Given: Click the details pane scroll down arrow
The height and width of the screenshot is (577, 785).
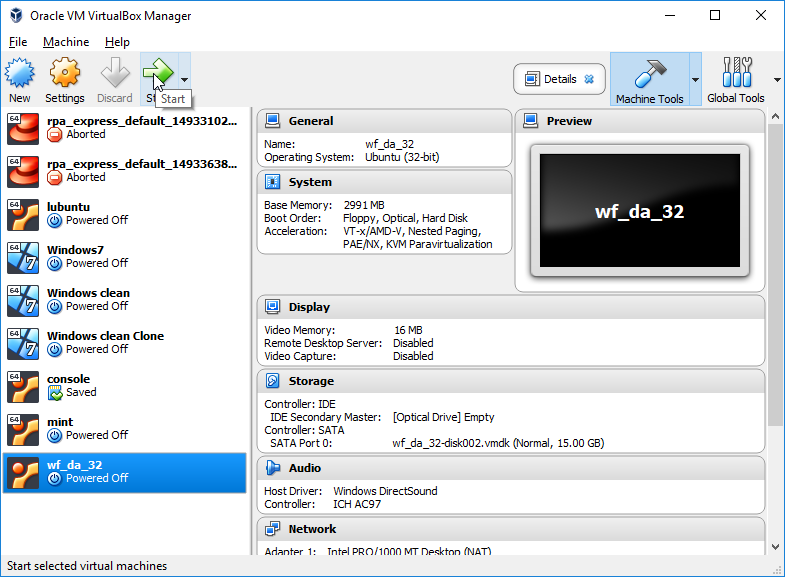Looking at the screenshot, I should (x=775, y=546).
